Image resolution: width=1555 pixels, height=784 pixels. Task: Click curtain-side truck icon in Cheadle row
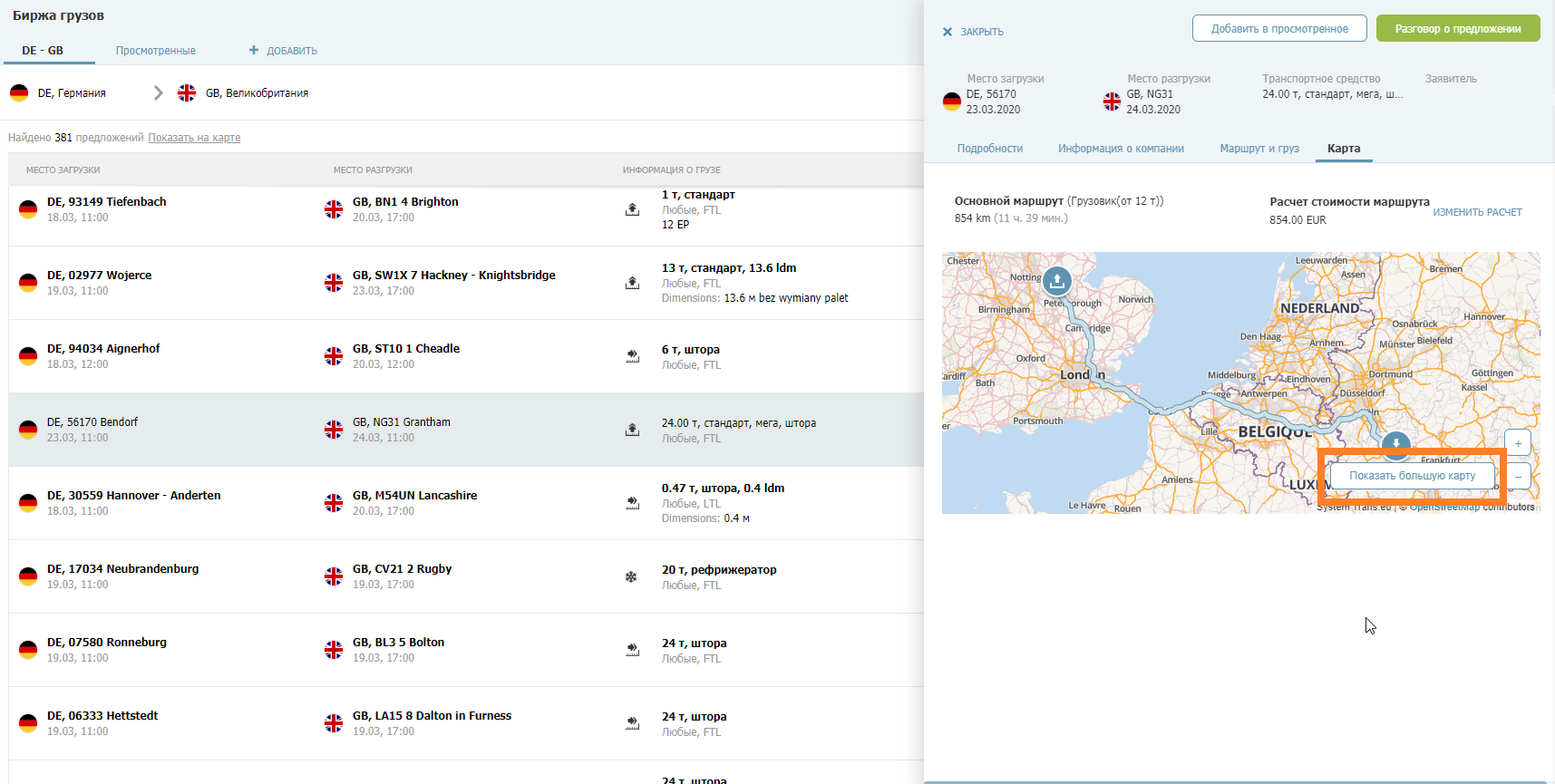coord(632,356)
